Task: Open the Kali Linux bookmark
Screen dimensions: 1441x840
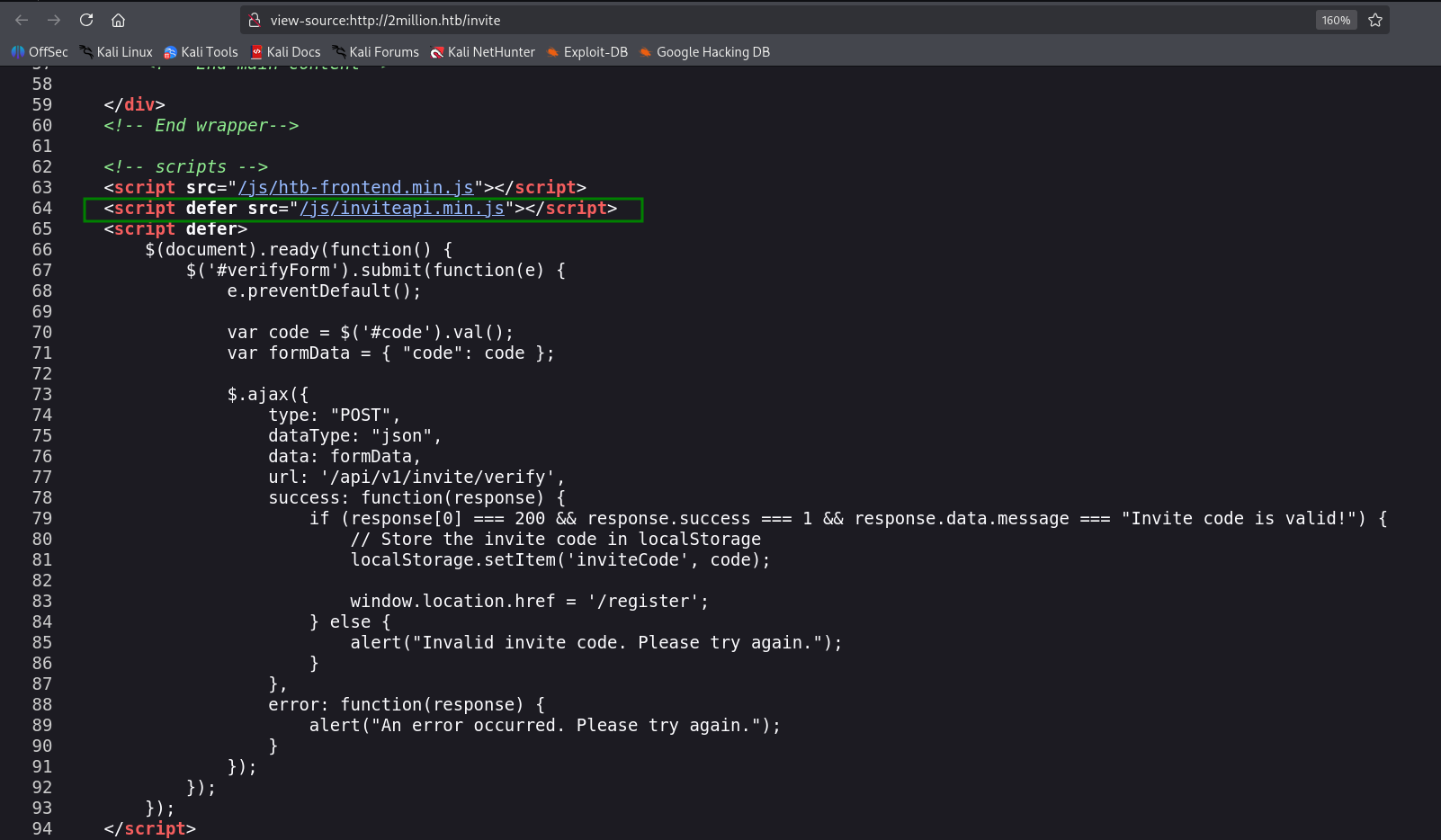Action: click(116, 52)
